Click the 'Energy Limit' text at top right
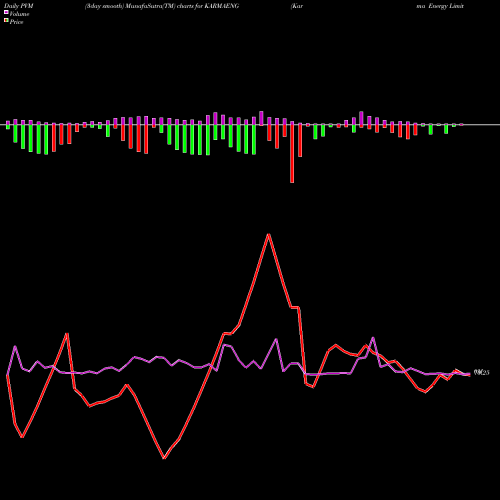Image resolution: width=500 pixels, height=500 pixels. tap(446, 6)
